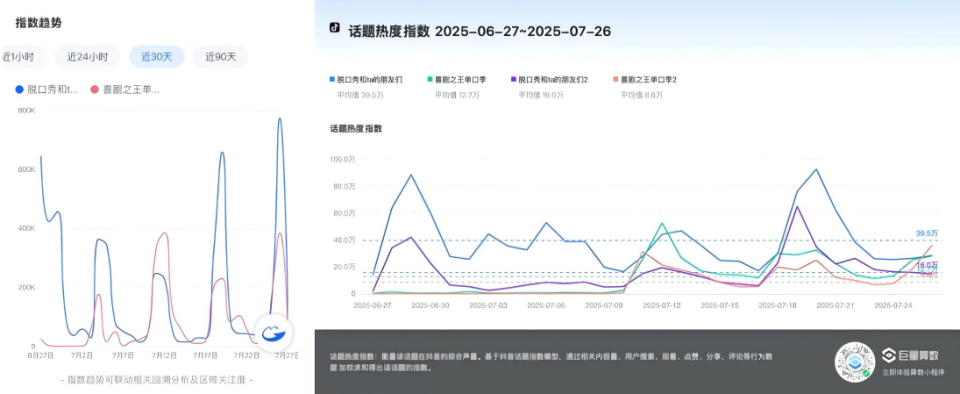Click the blue dot swatch before 脱口秀和t...
Image resolution: width=960 pixels, height=394 pixels.
tap(20, 89)
